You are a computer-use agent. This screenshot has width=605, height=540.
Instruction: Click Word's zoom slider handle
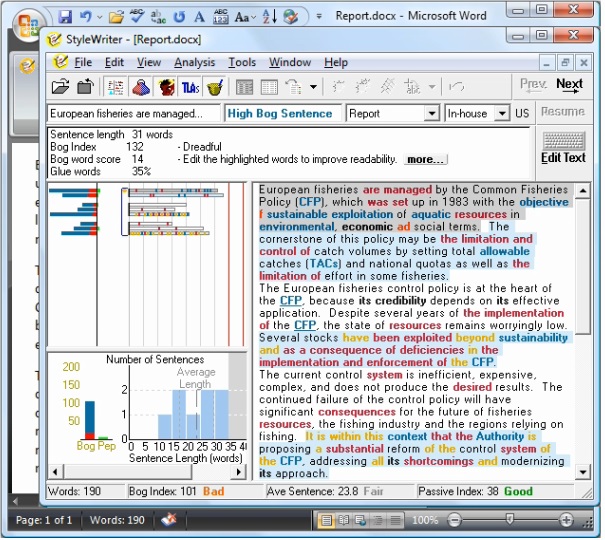[x=509, y=520]
